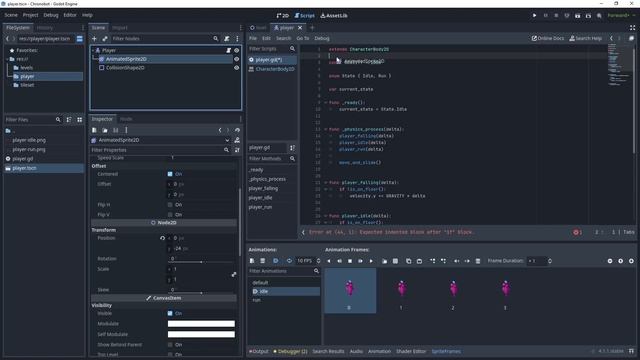Image resolution: width=640 pixels, height=360 pixels.
Task: Switch to the Import tab
Action: pos(120,28)
